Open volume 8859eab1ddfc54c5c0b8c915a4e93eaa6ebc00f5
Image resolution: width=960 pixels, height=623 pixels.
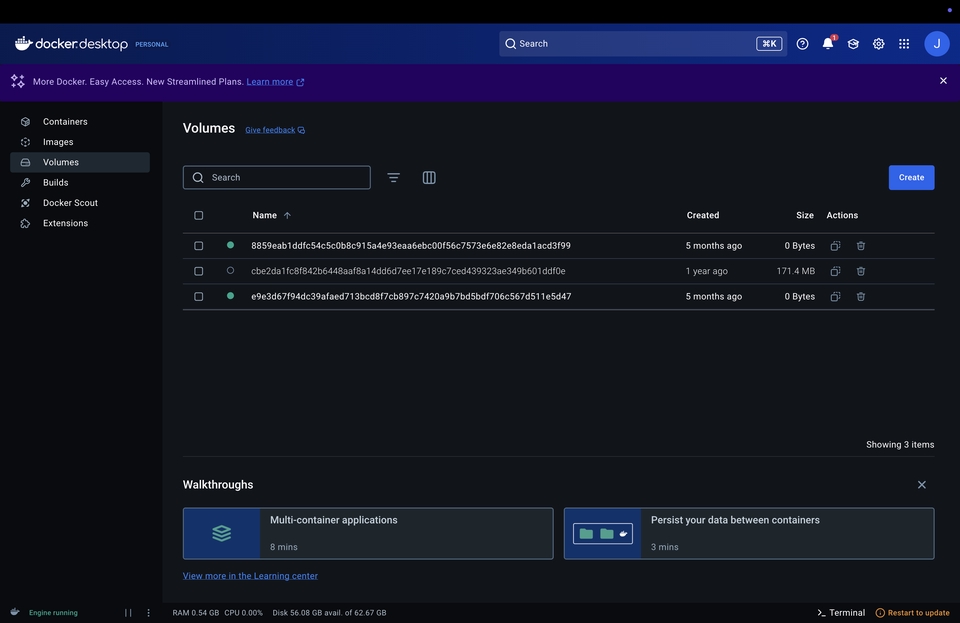[x=411, y=245]
